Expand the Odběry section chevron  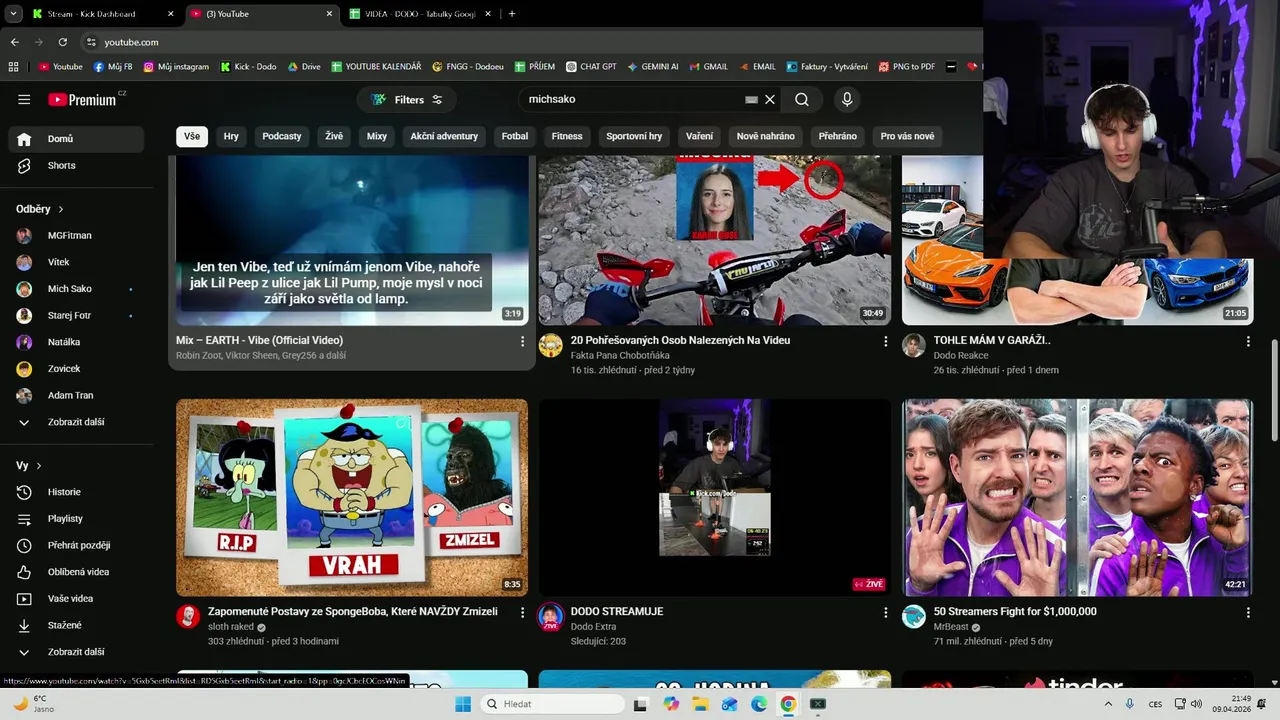coord(61,209)
